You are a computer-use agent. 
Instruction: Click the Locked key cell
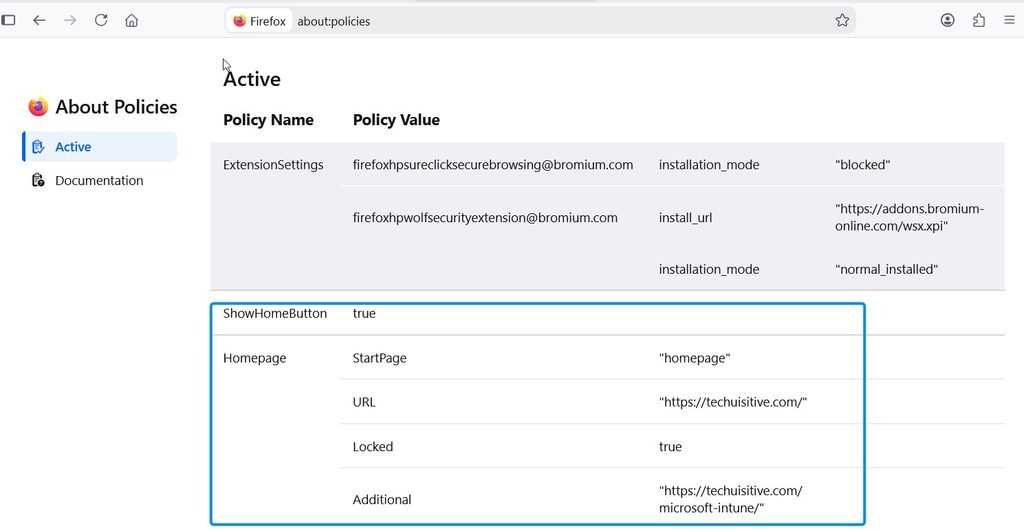(x=373, y=447)
